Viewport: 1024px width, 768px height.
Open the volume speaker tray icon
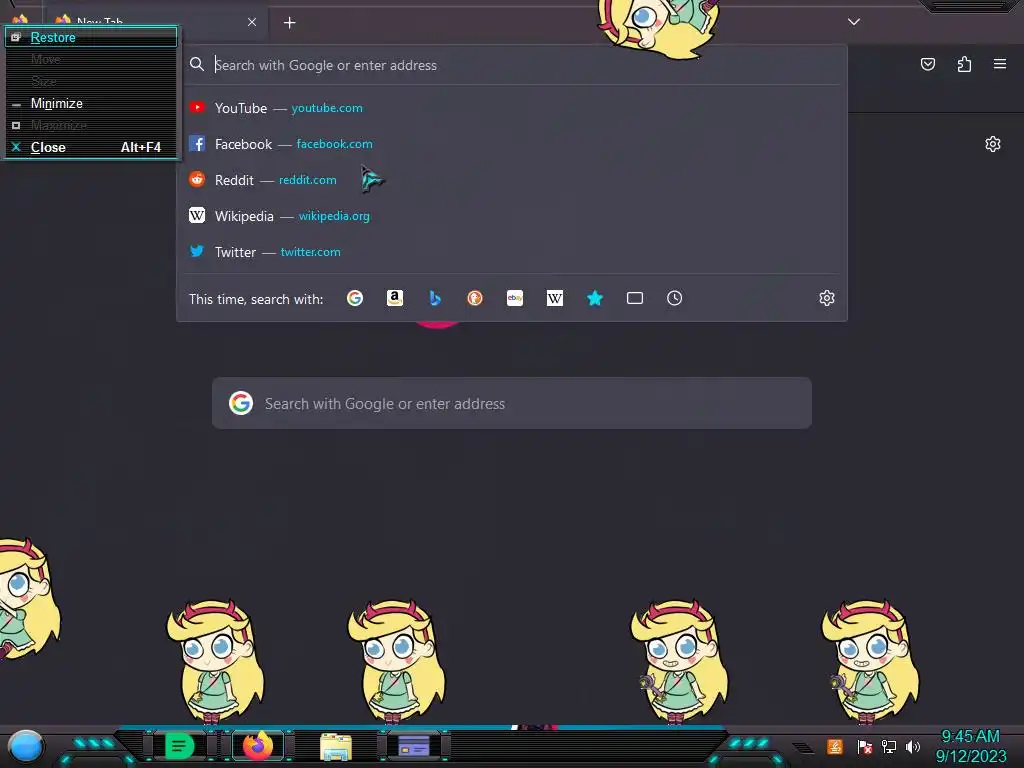[x=913, y=746]
